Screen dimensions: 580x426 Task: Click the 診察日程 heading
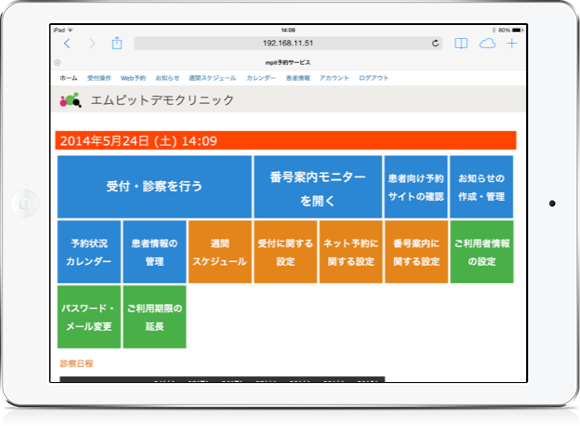click(77, 364)
